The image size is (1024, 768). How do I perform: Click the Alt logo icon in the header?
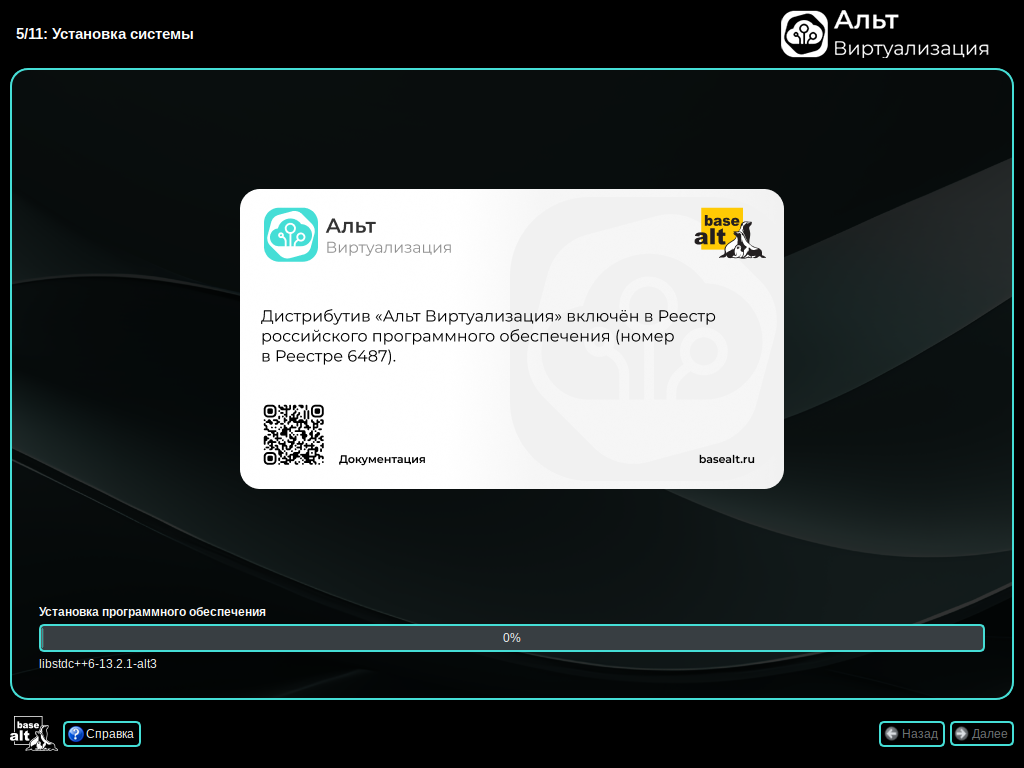pyautogui.click(x=804, y=34)
